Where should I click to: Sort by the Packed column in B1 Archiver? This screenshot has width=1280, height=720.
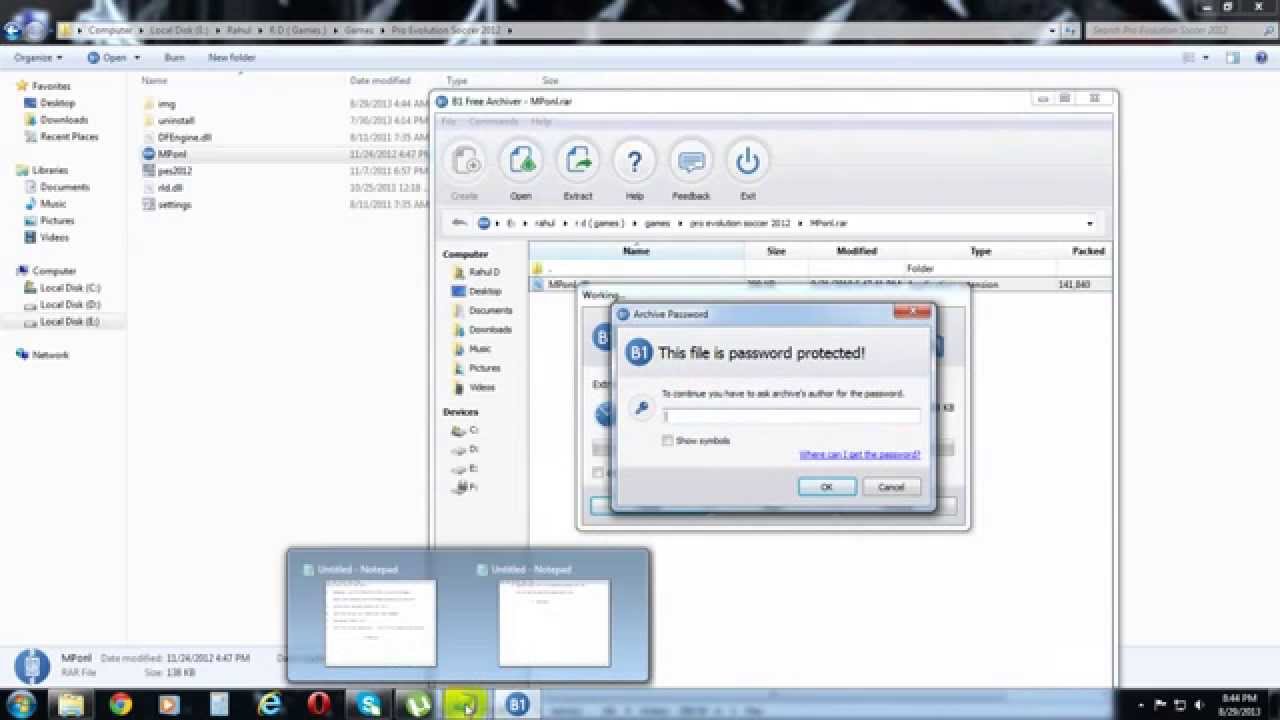click(1088, 251)
